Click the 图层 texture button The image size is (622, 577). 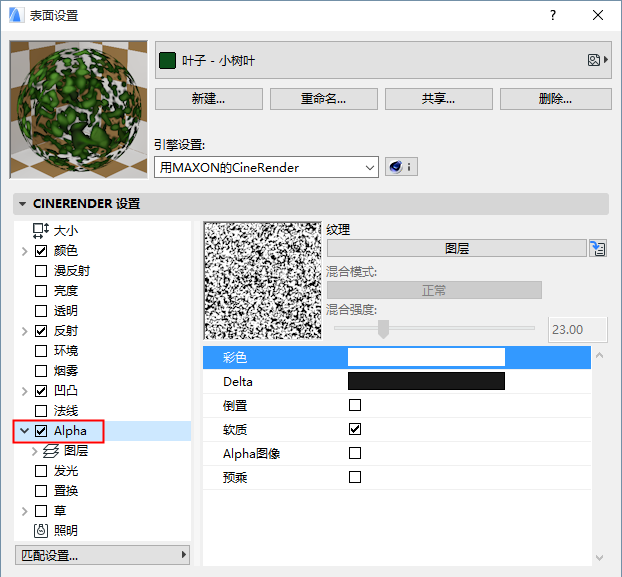(x=457, y=249)
